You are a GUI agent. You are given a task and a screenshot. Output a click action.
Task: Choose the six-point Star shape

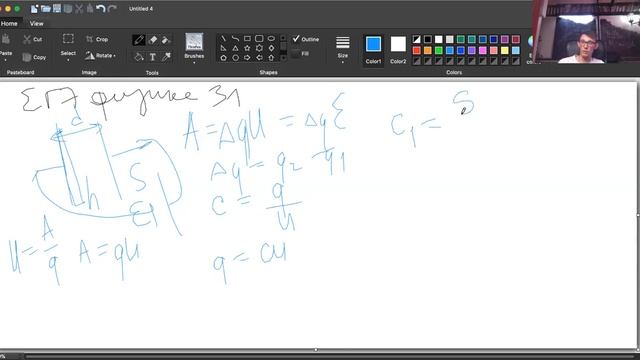[259, 48]
